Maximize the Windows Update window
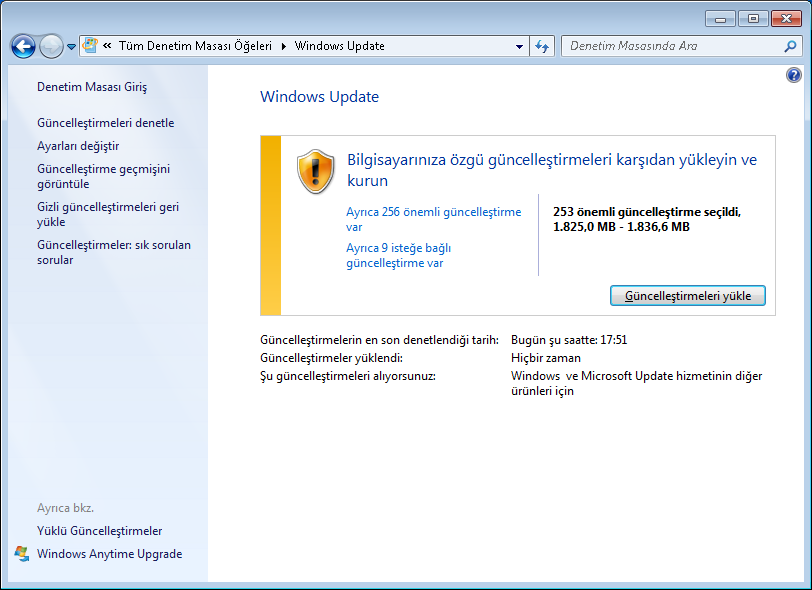 753,19
